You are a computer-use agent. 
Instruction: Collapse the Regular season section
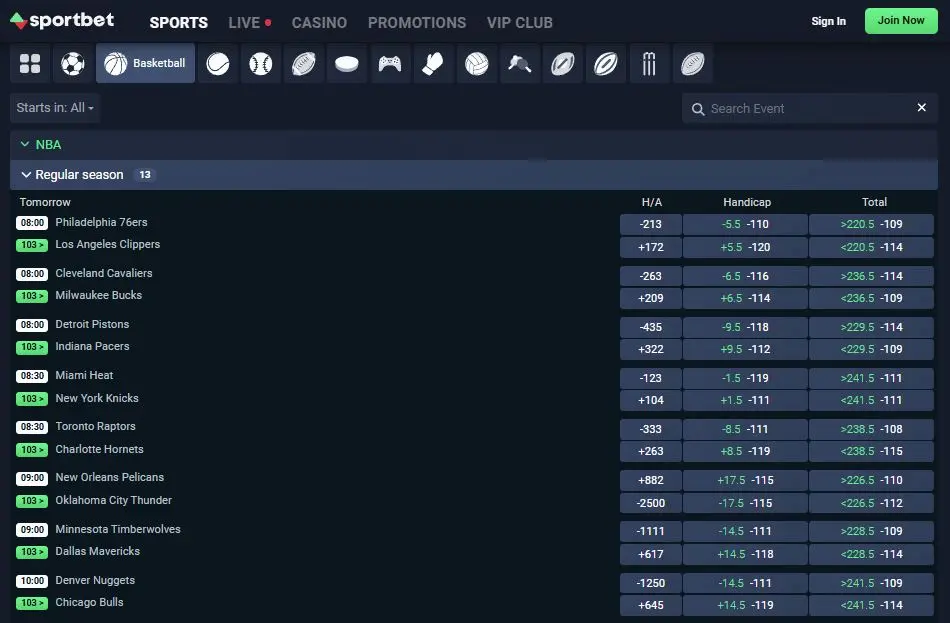click(26, 175)
